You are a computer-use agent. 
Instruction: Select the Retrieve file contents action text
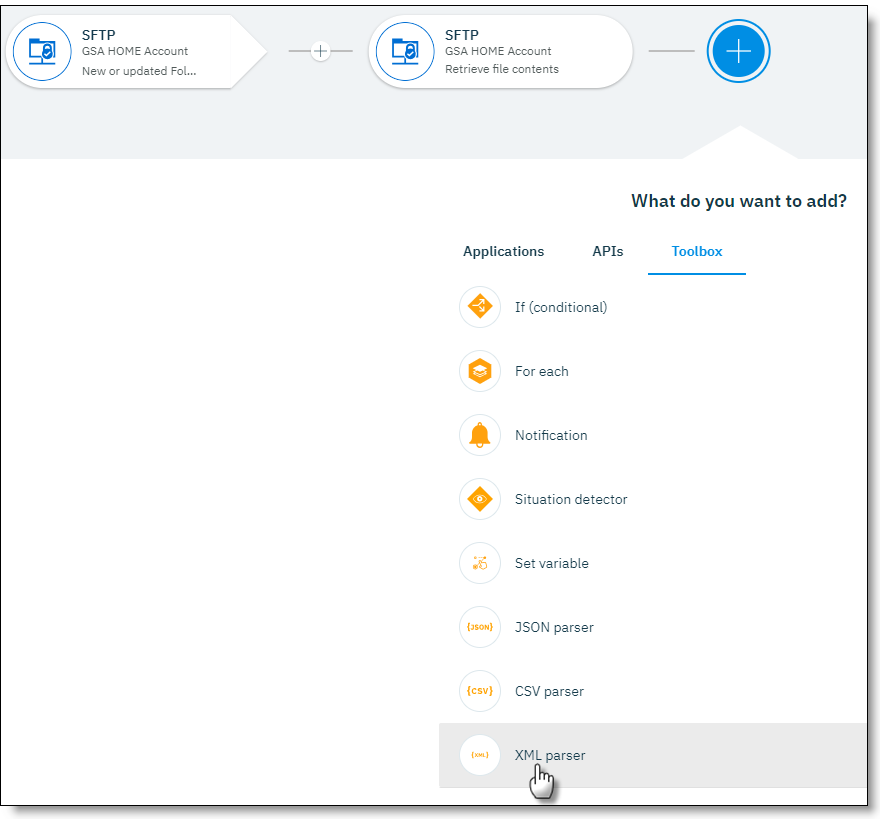click(x=501, y=69)
